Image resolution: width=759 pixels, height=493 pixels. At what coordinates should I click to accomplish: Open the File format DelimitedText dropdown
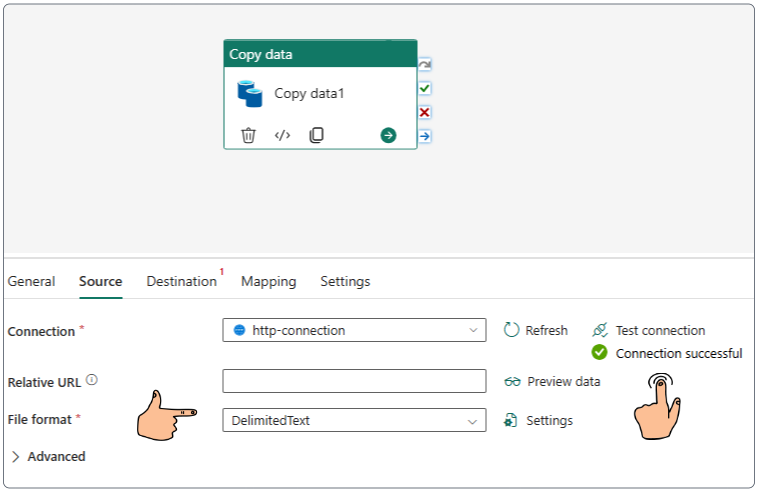(x=354, y=421)
